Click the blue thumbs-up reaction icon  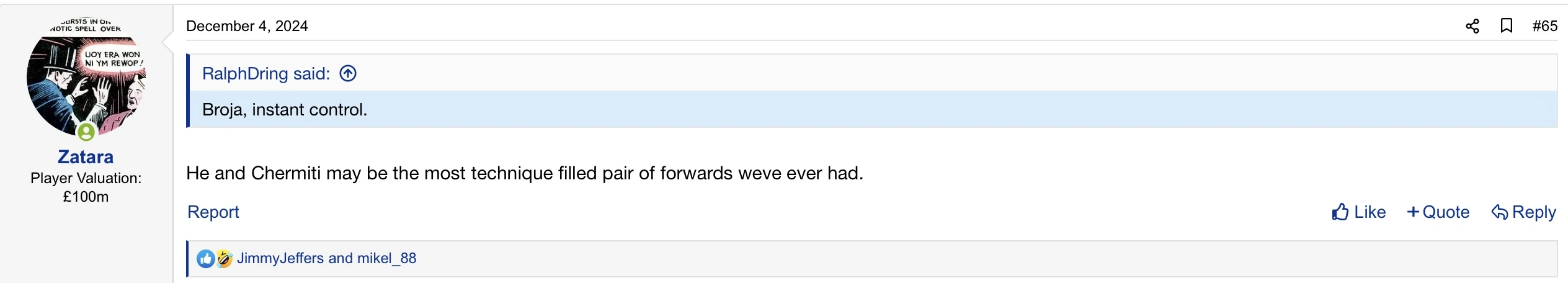tap(205, 259)
